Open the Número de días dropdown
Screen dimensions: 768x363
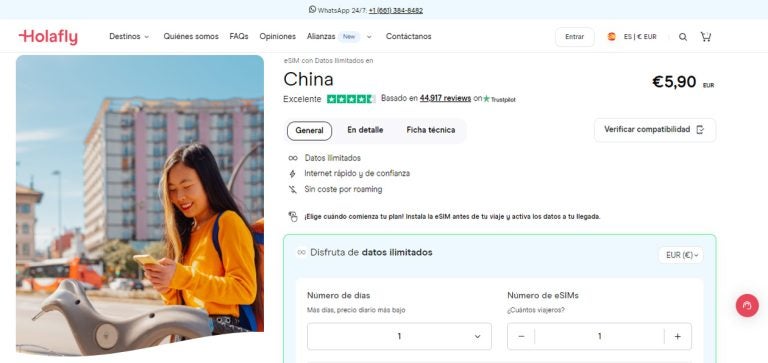coord(399,336)
